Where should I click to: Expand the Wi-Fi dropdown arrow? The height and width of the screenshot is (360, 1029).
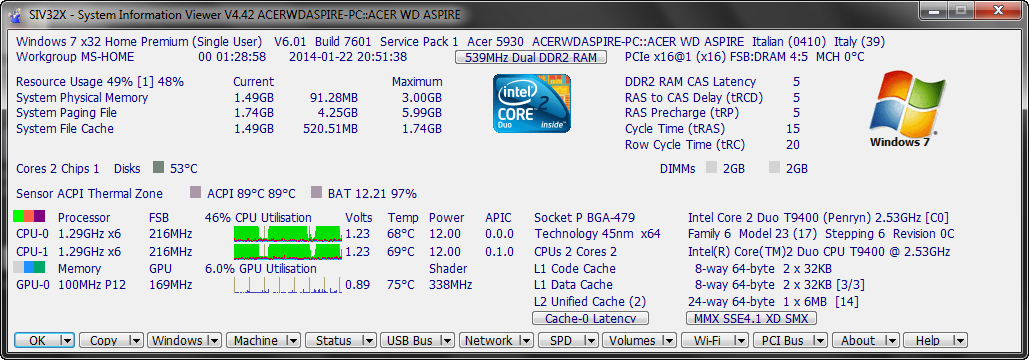coord(741,340)
